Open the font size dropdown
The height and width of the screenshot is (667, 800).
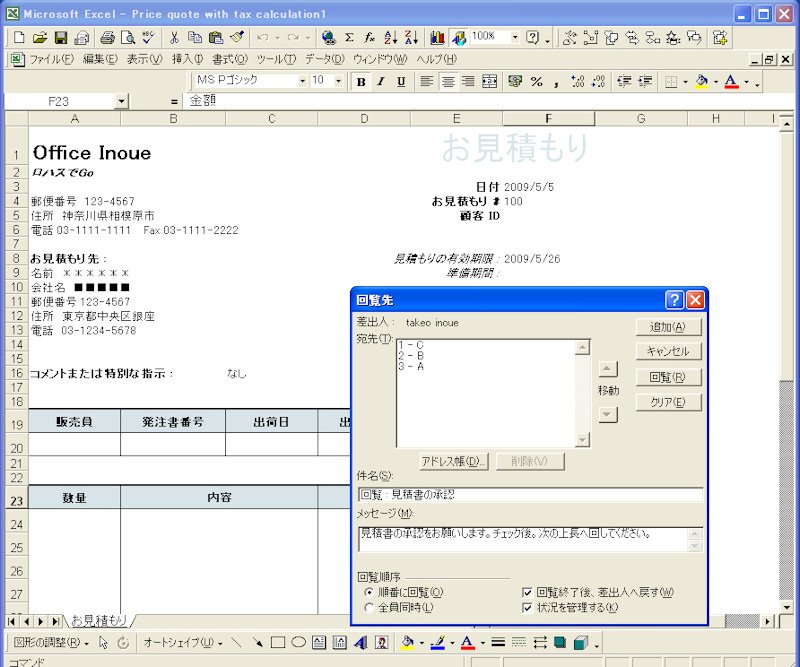pyautogui.click(x=338, y=81)
